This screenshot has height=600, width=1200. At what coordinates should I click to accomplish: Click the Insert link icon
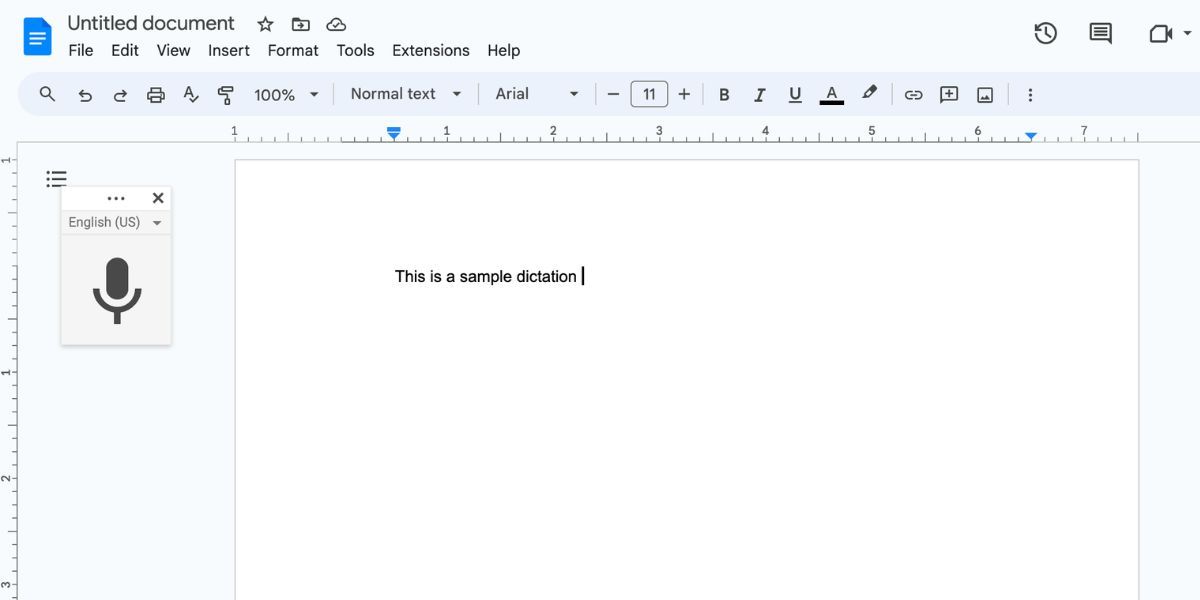click(x=913, y=95)
